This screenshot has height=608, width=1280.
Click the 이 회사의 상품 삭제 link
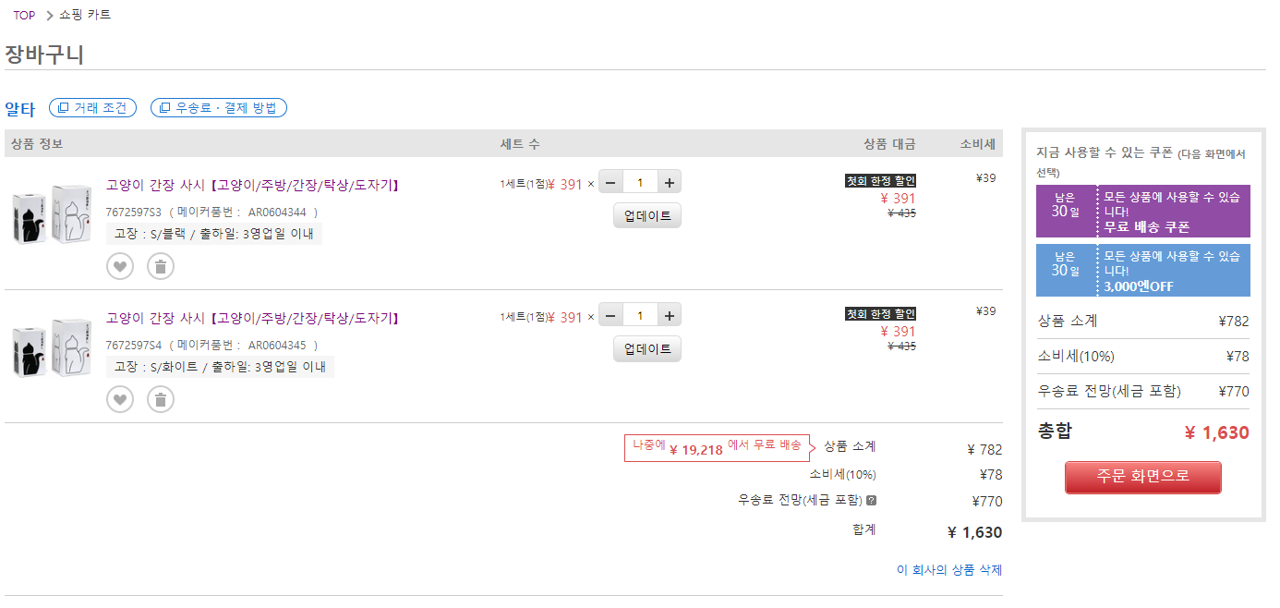[949, 570]
